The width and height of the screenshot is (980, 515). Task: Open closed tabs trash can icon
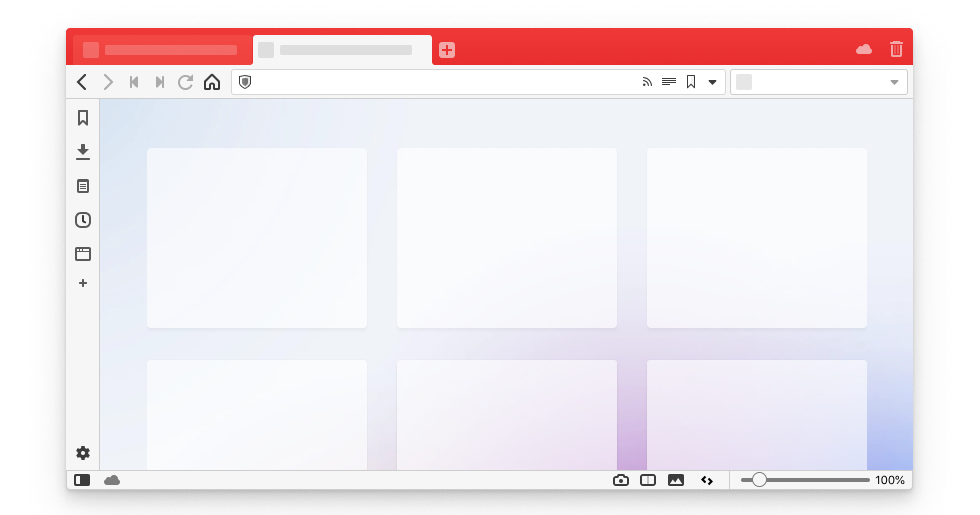[x=896, y=49]
